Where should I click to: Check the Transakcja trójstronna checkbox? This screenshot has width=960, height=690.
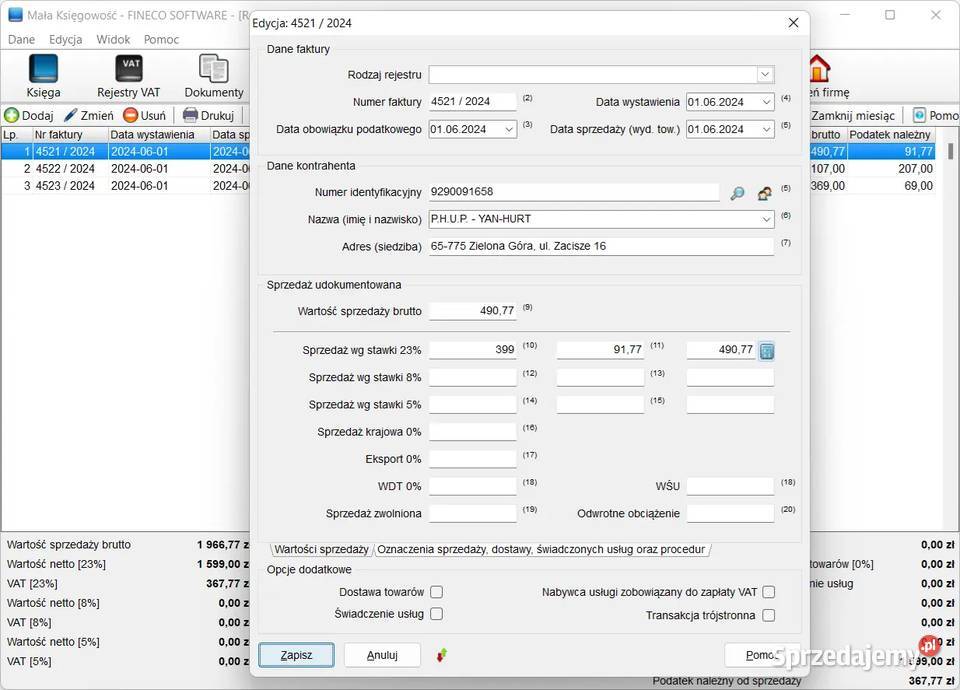click(768, 615)
